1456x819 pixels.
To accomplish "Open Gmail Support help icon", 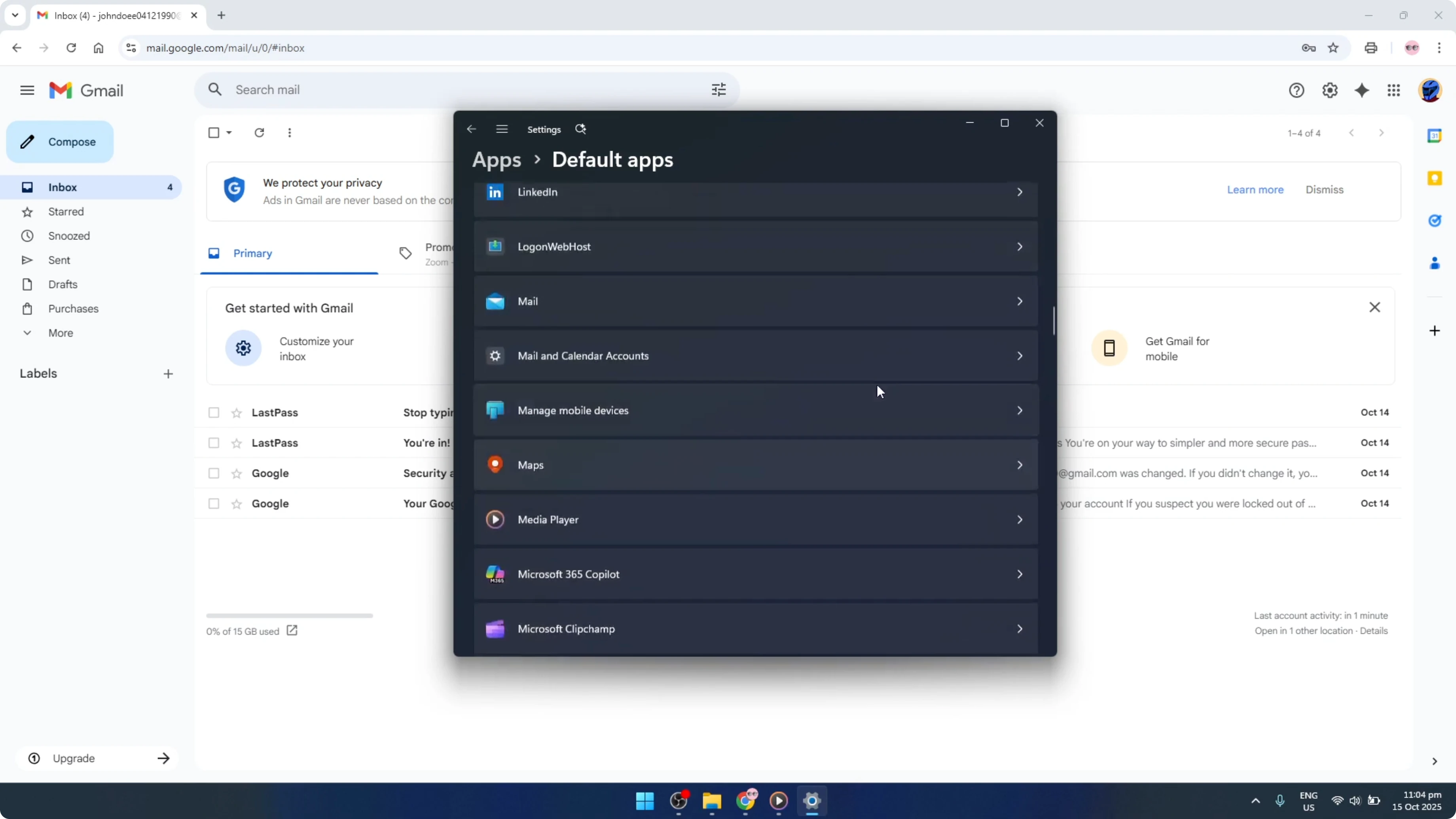I will [x=1296, y=91].
